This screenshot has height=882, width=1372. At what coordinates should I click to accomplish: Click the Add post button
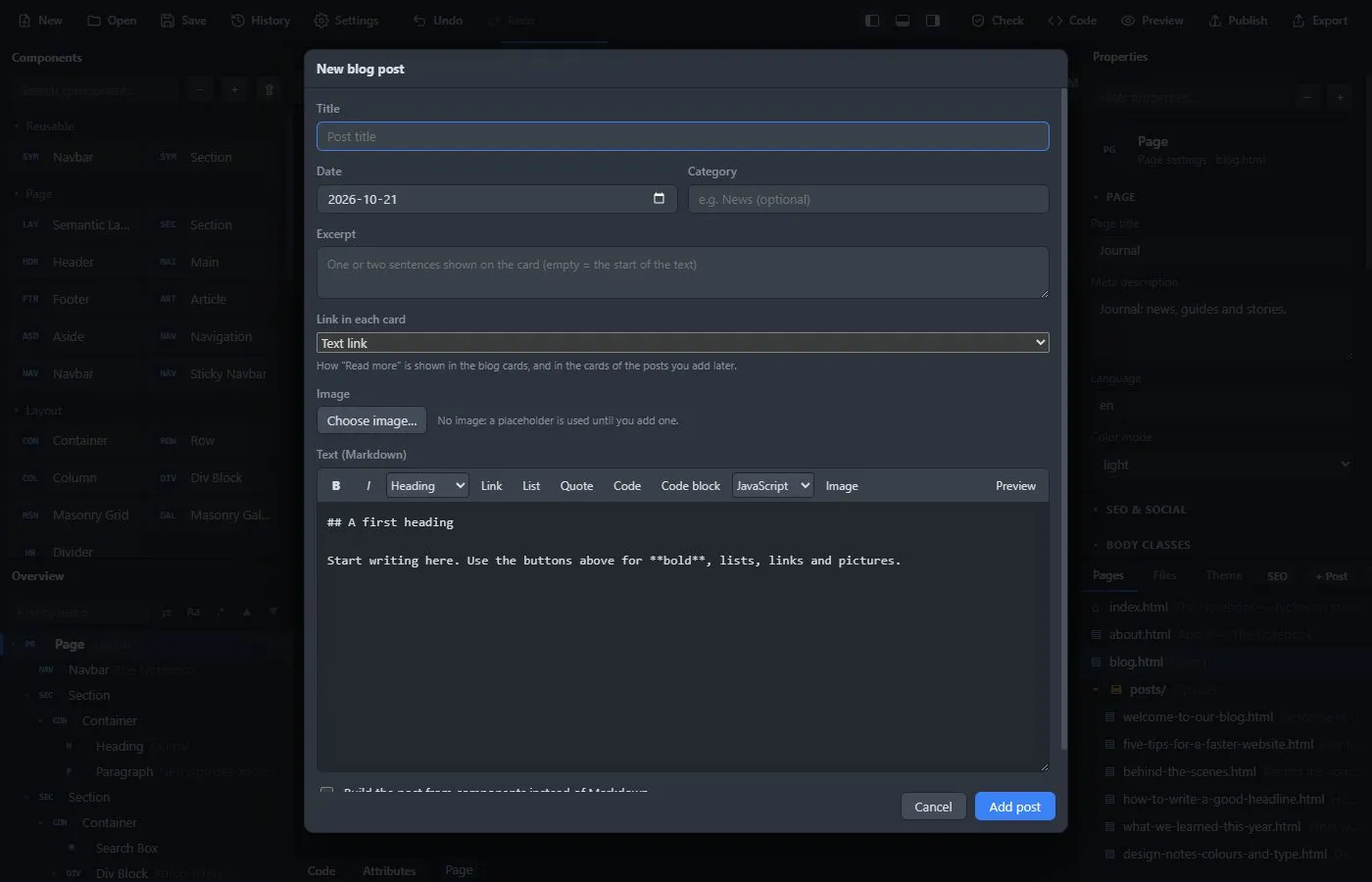1015,807
